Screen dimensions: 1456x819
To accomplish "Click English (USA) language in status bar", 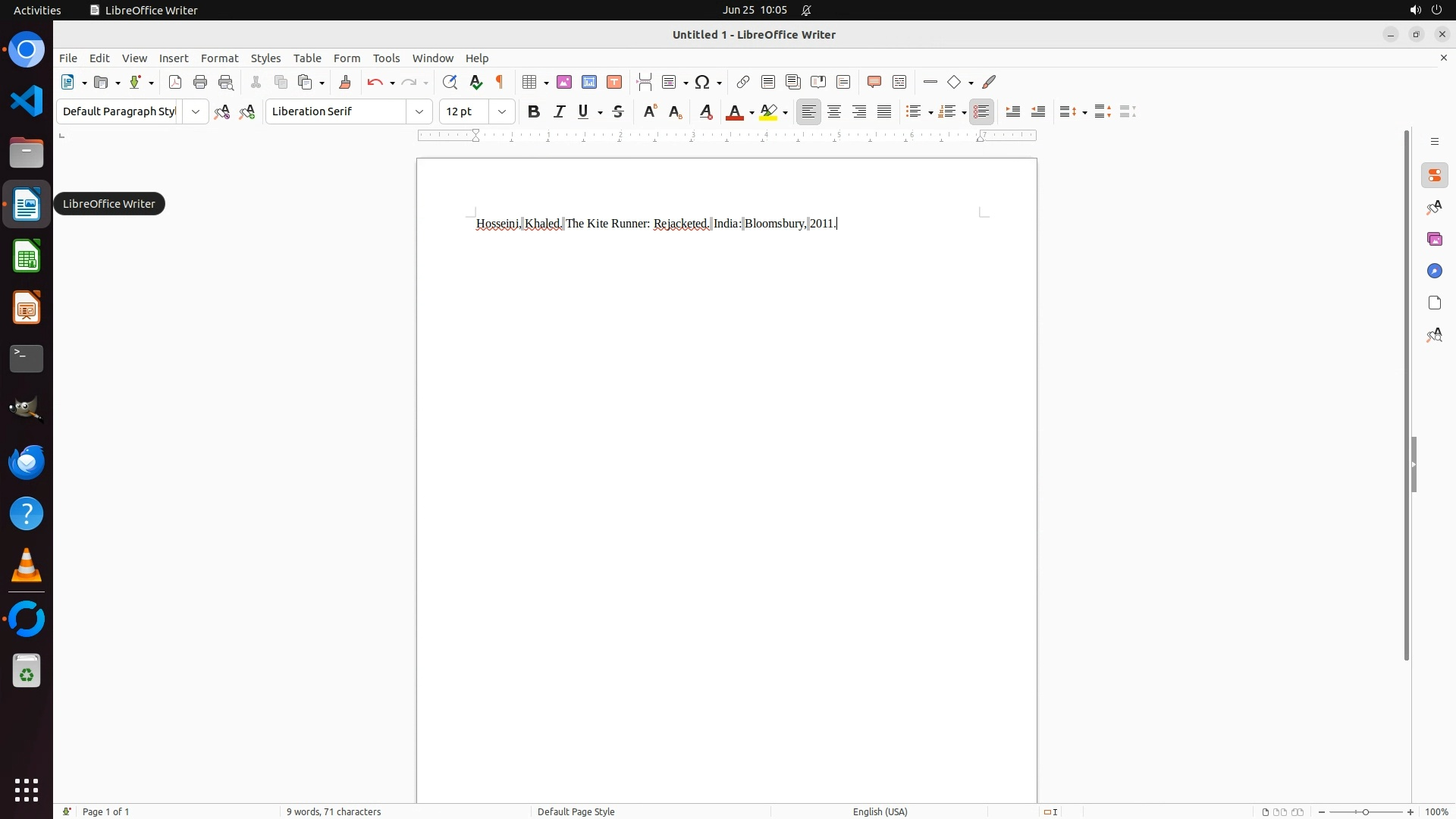I will [880, 811].
